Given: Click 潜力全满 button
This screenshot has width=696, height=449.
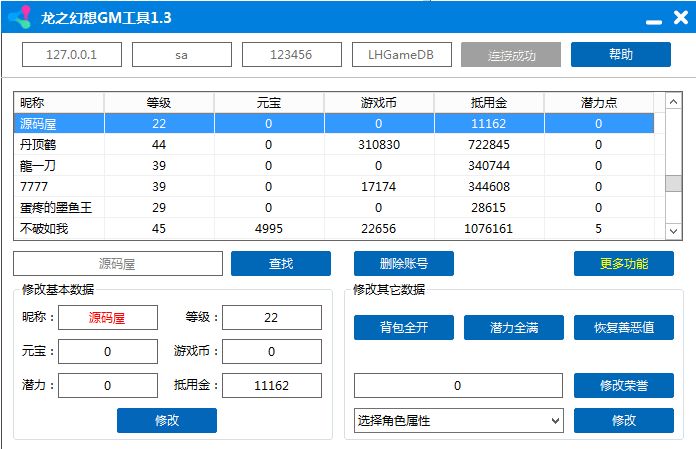Looking at the screenshot, I should 513,328.
